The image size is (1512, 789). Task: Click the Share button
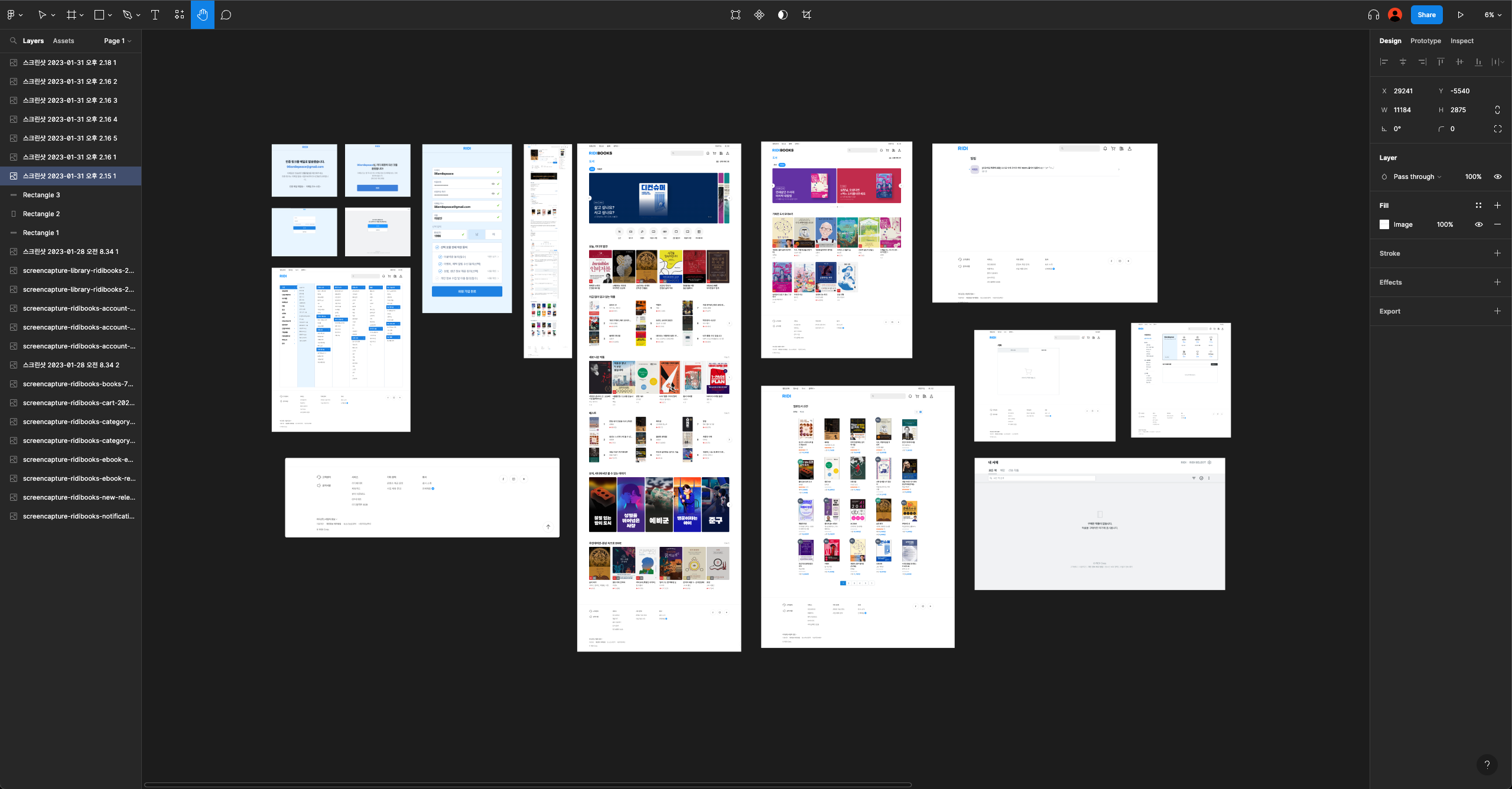point(1426,15)
